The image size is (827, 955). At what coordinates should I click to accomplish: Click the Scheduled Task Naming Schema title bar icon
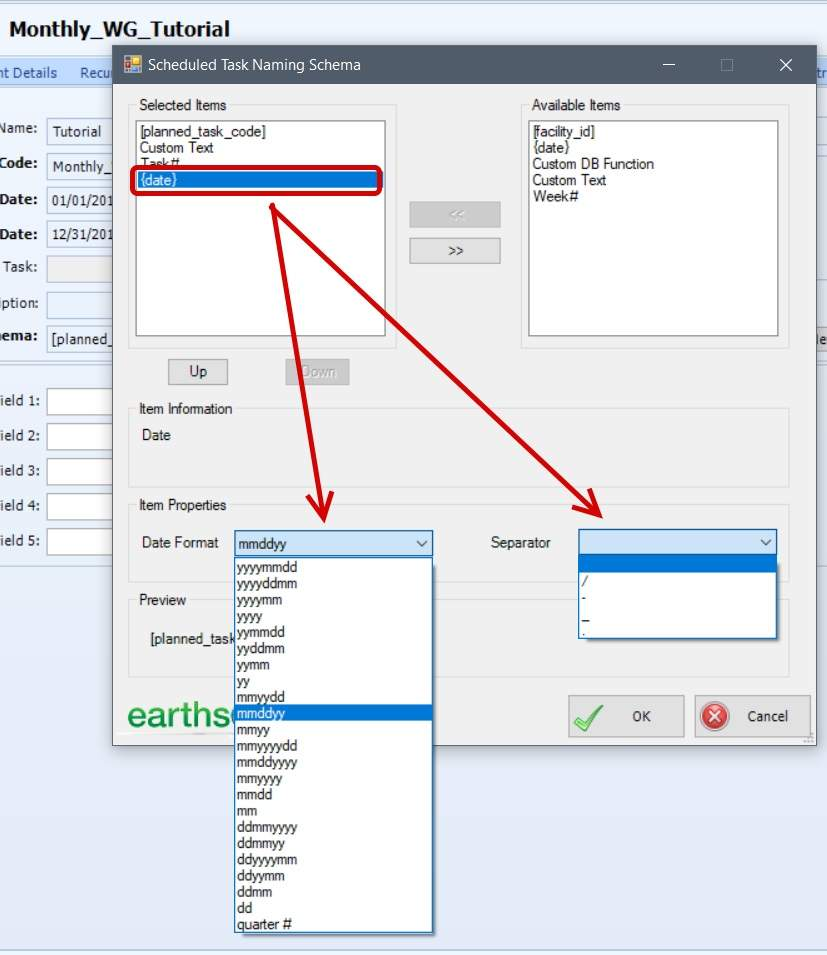(x=130, y=64)
